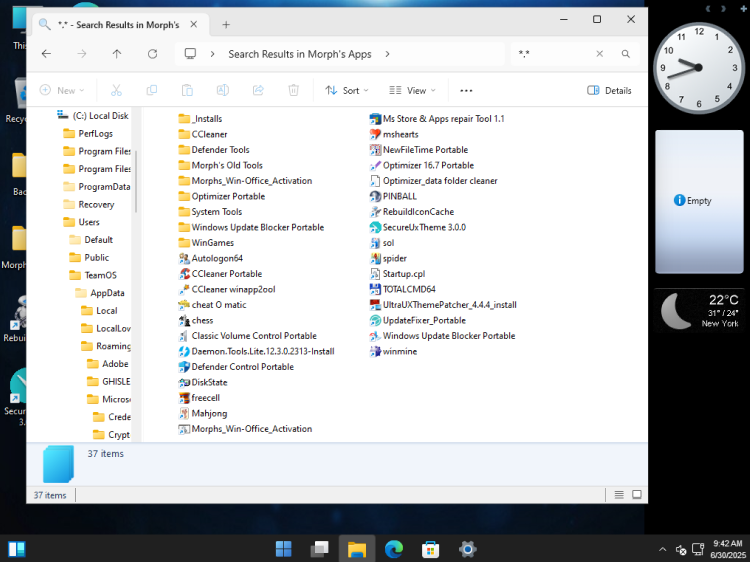
Task: Select UltraUXThemePatcher_4.4.4_install item
Action: coord(443,305)
